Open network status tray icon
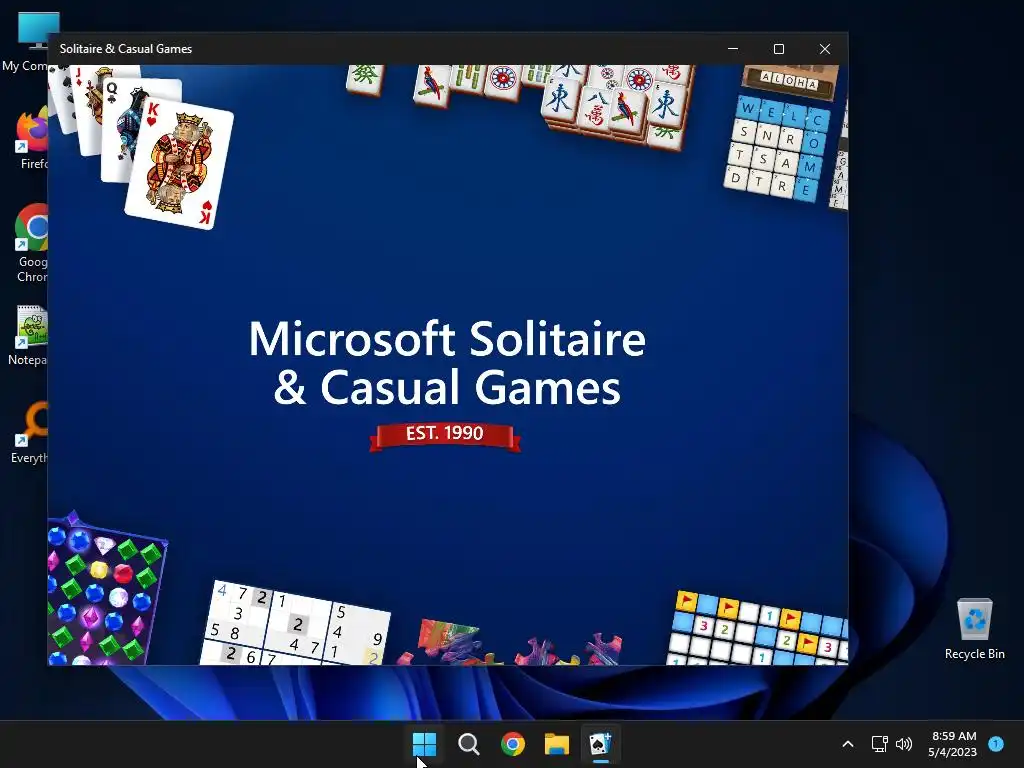This screenshot has height=768, width=1024. 879,744
